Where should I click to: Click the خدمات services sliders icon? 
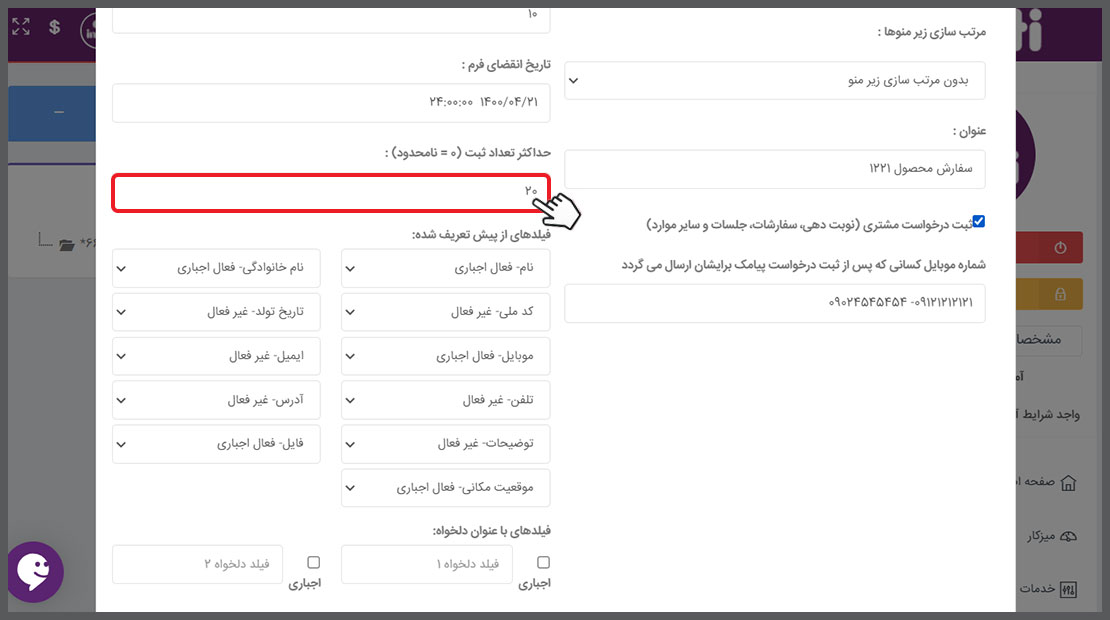coord(1068,589)
